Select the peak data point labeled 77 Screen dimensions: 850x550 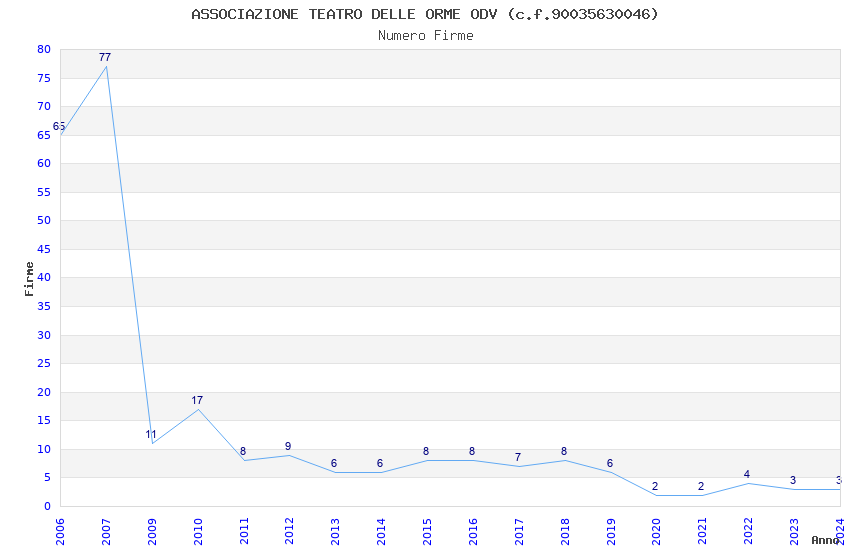[106, 66]
